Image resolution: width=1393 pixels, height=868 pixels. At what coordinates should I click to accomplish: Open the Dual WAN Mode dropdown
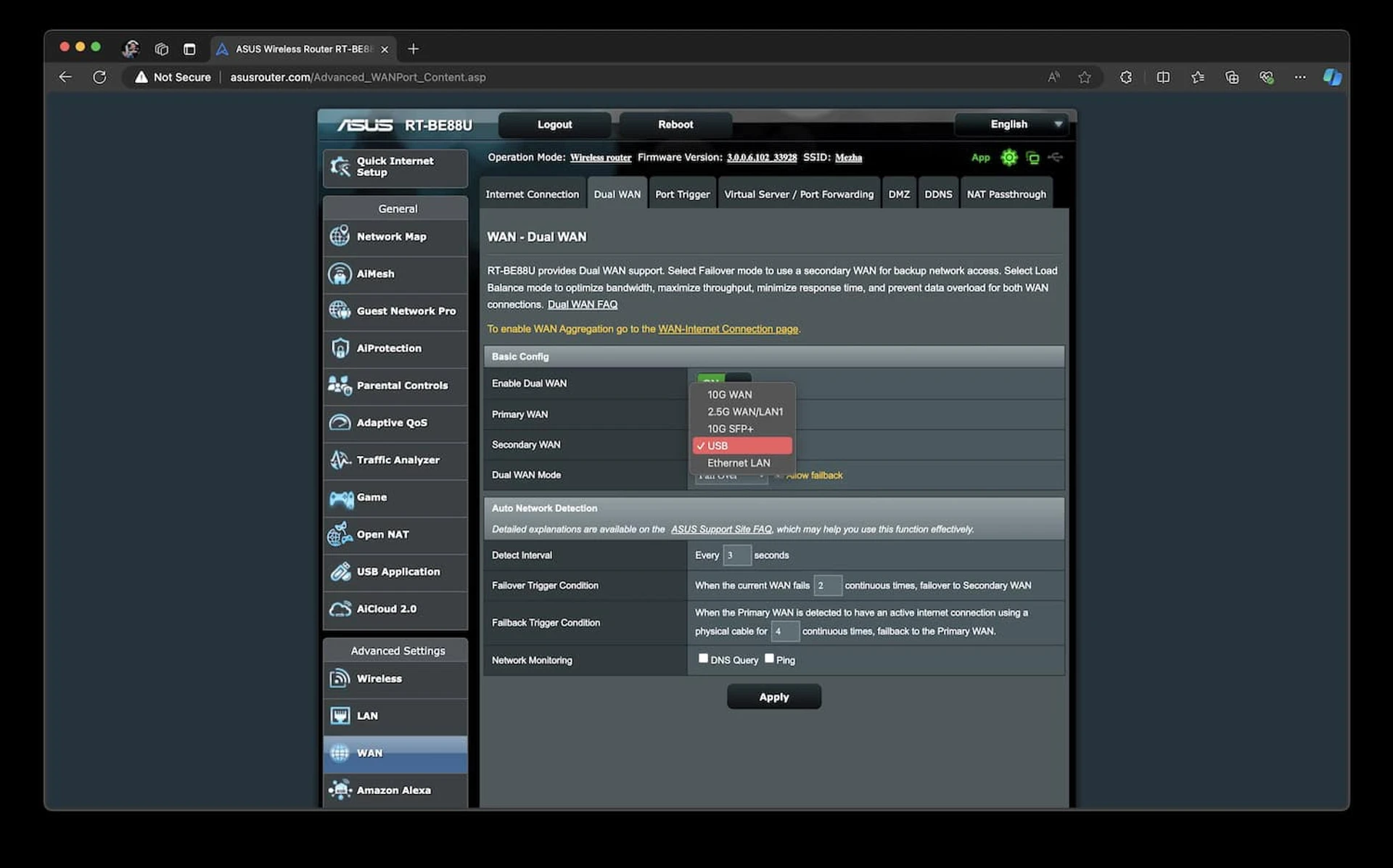pos(731,476)
